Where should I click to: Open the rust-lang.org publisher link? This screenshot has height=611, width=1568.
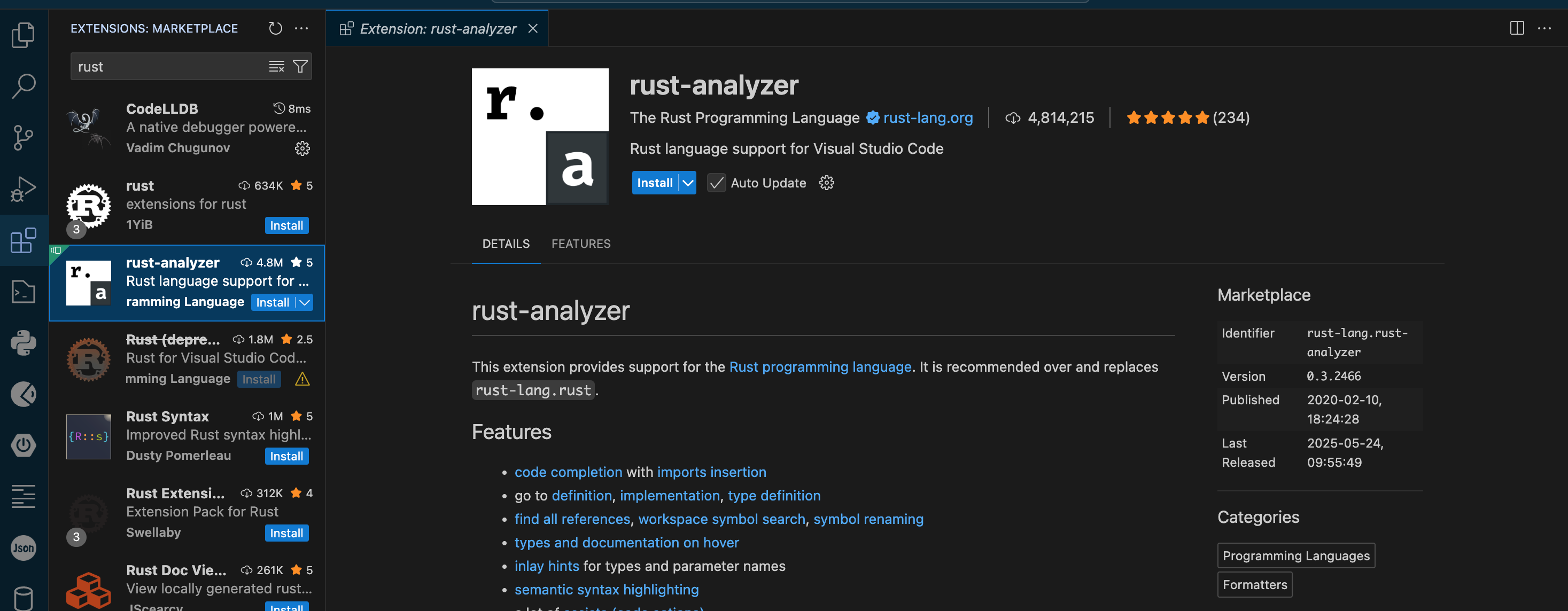pyautogui.click(x=928, y=117)
